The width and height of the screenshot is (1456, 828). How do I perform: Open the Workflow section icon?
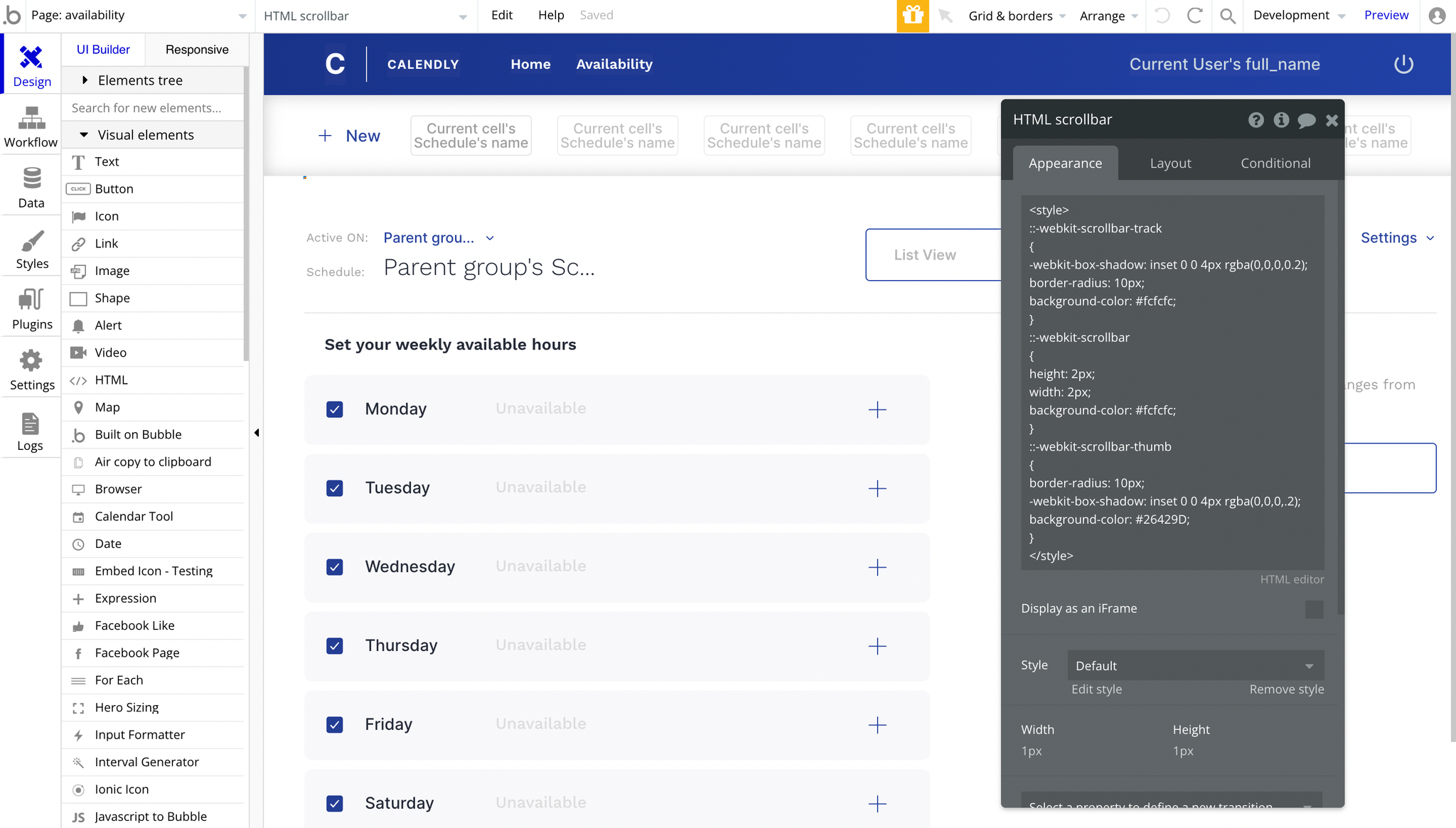click(31, 127)
